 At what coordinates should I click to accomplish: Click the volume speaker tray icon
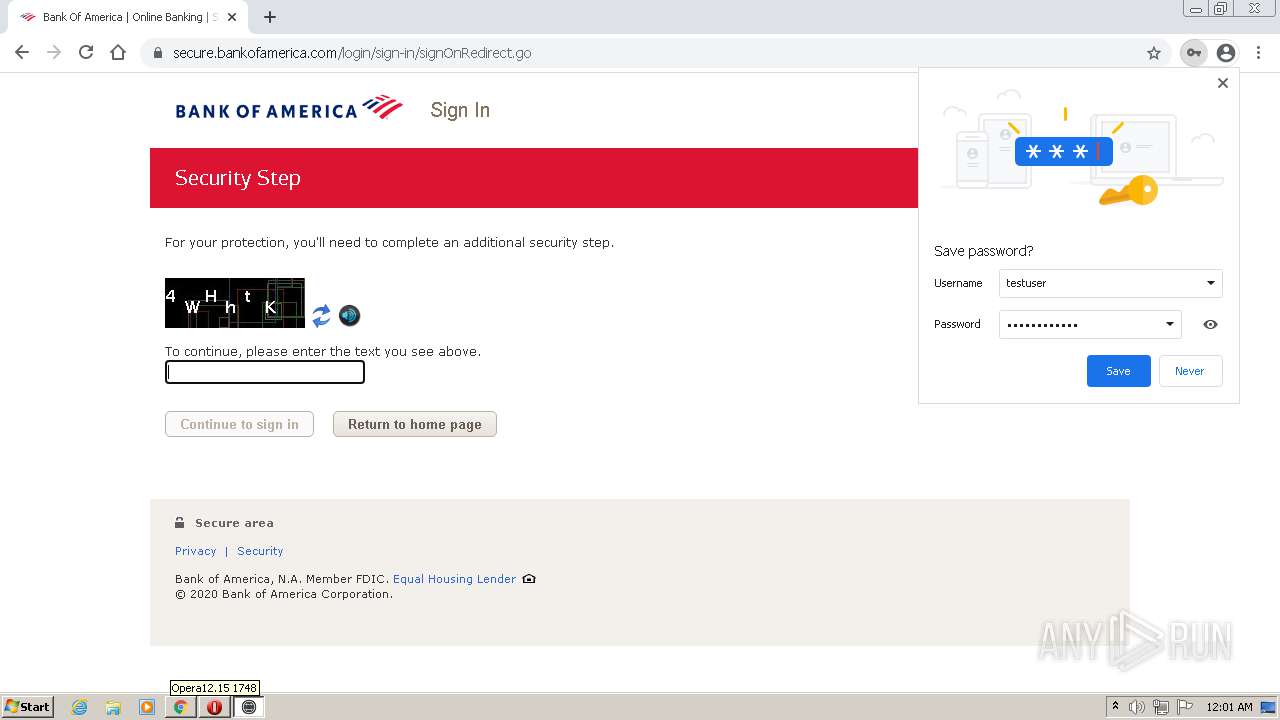[1137, 707]
